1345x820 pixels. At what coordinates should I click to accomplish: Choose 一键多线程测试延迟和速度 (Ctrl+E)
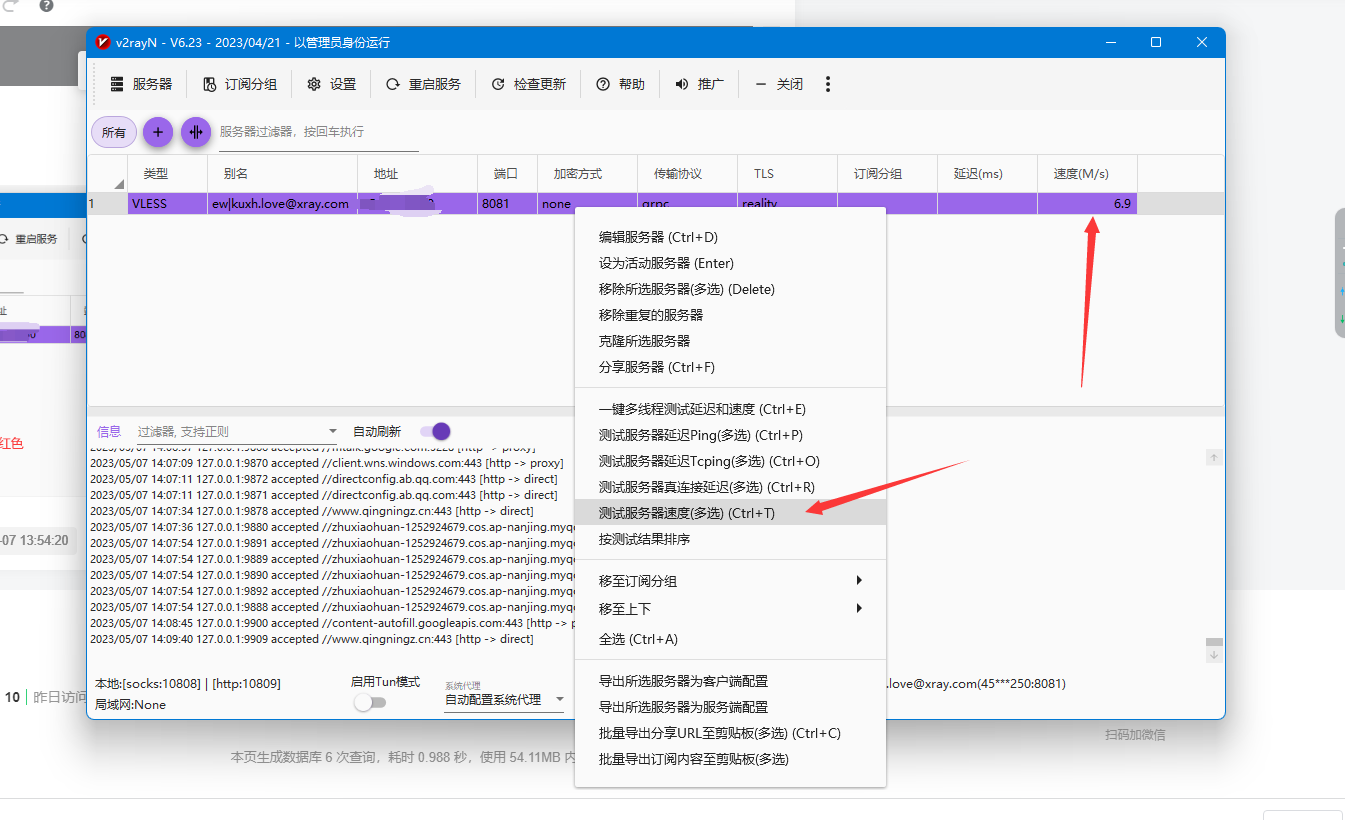(730, 409)
